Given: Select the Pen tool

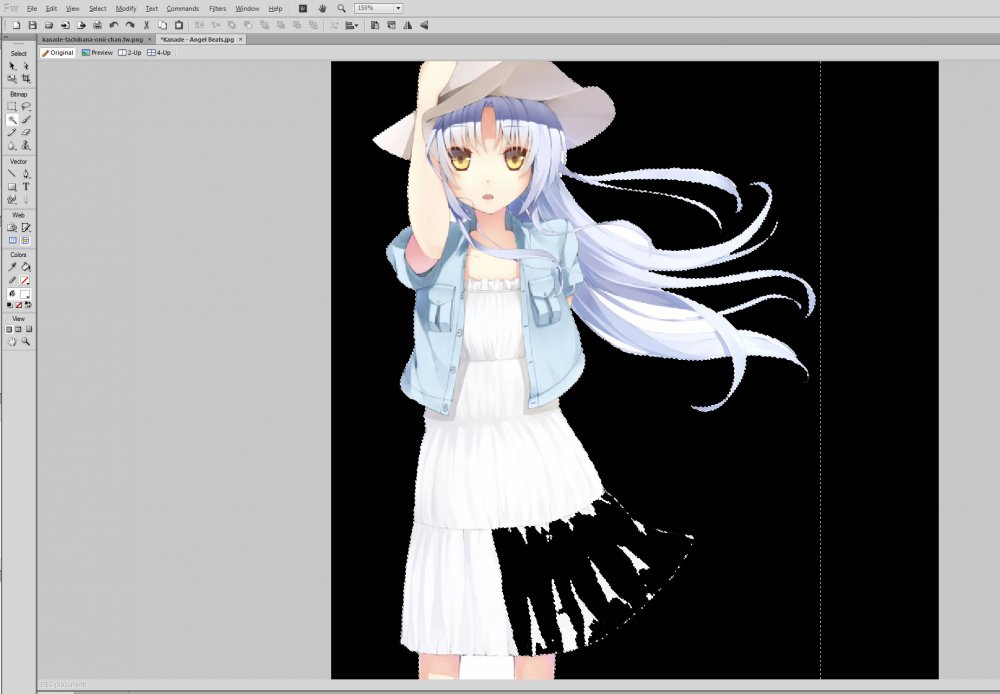Looking at the screenshot, I should click(x=26, y=174).
